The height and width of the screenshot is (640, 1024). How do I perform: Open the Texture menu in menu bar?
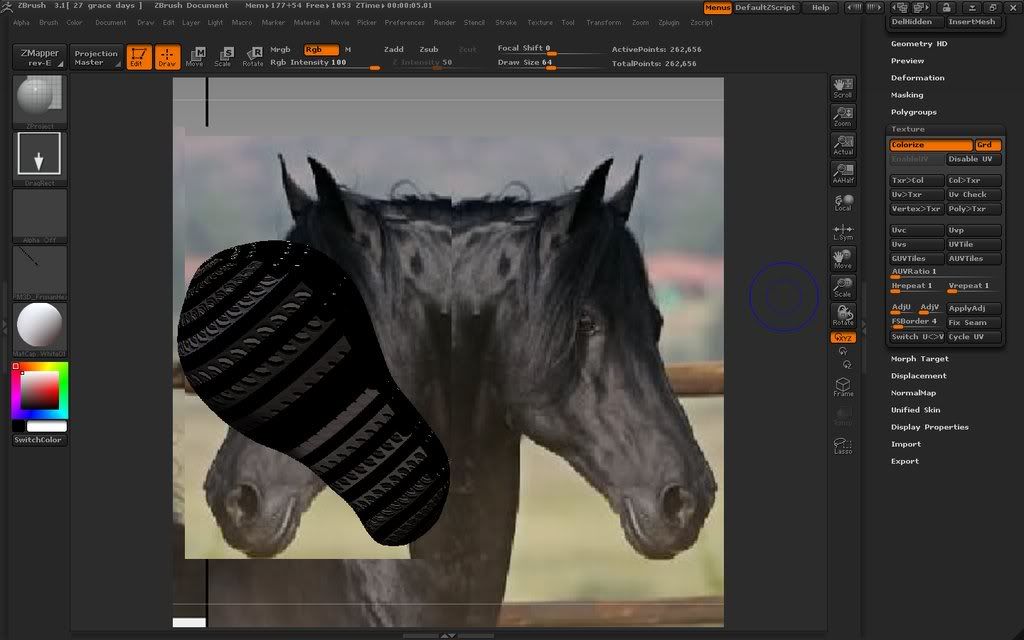539,22
